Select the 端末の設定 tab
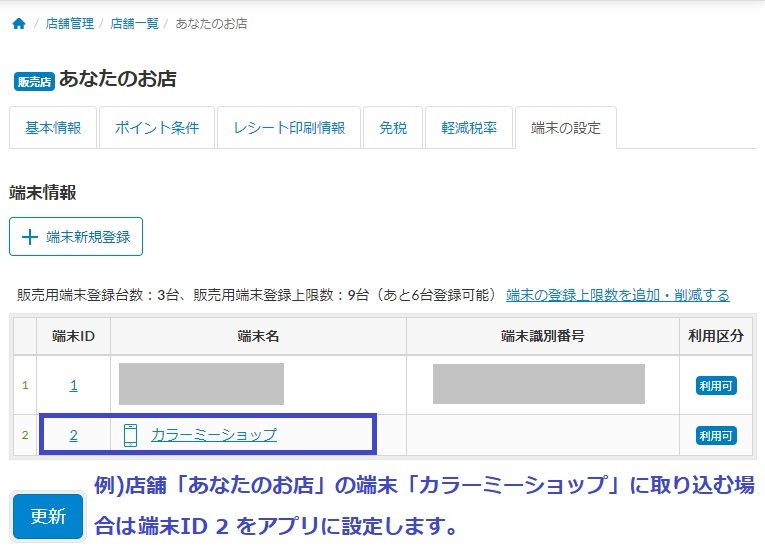 tap(566, 128)
